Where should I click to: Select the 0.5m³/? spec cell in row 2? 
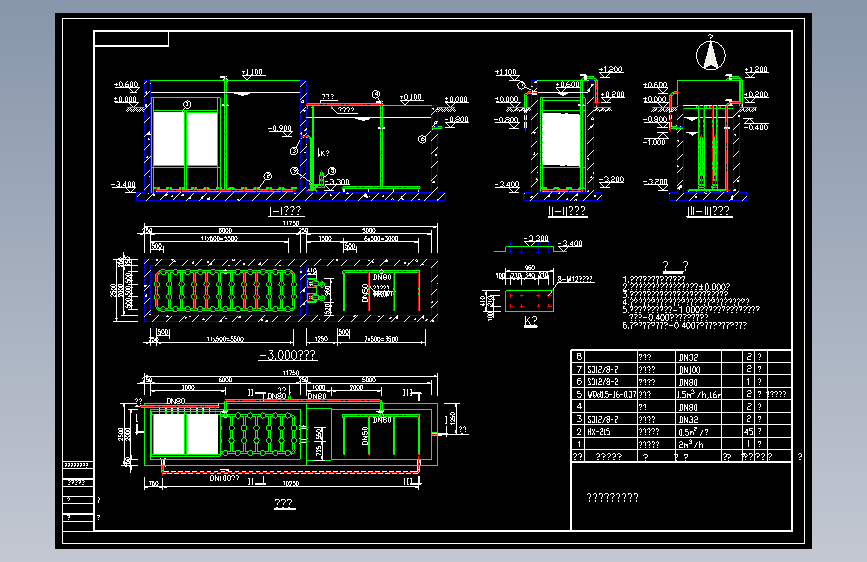coord(693,431)
